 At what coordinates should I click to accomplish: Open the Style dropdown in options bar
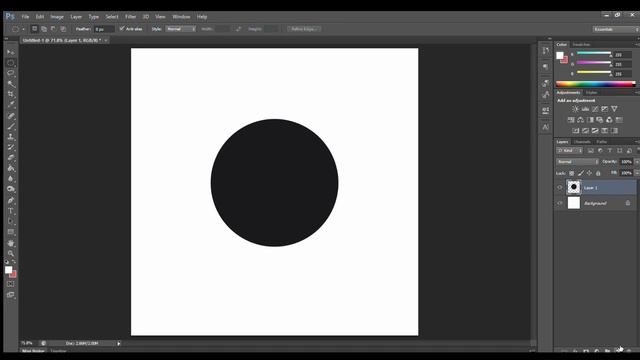pos(181,29)
